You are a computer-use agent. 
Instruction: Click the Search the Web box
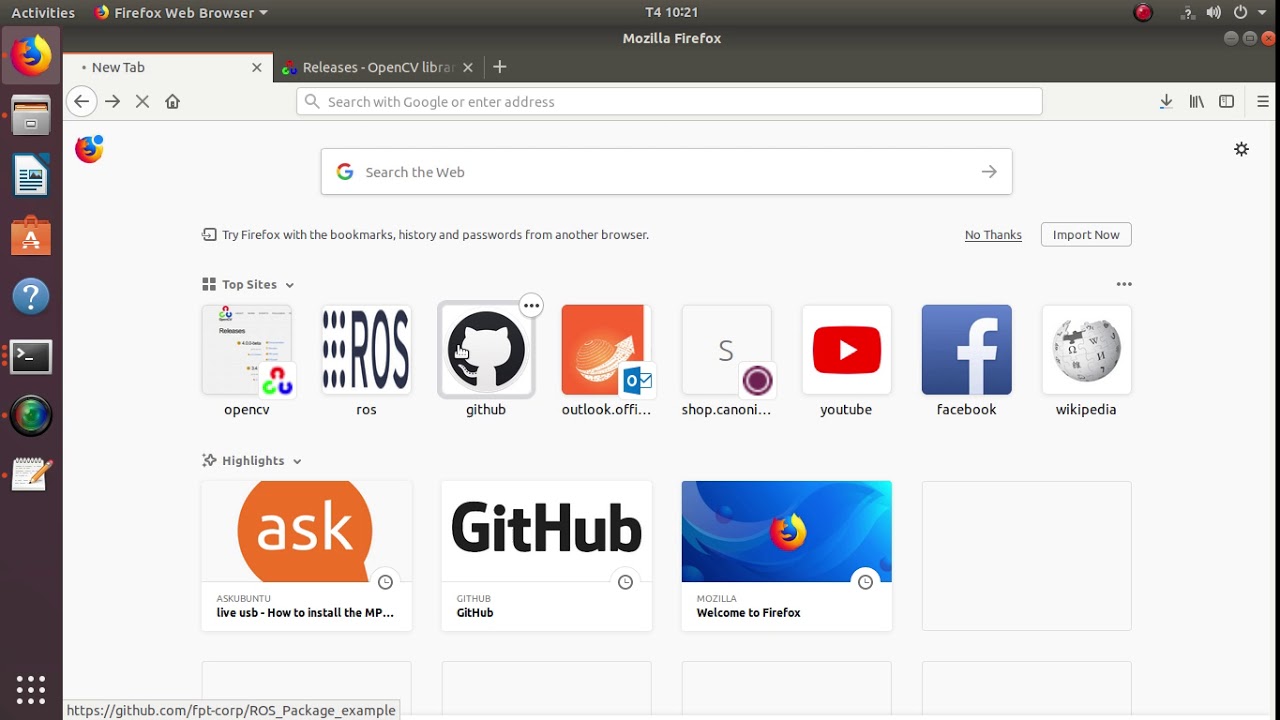pos(666,172)
